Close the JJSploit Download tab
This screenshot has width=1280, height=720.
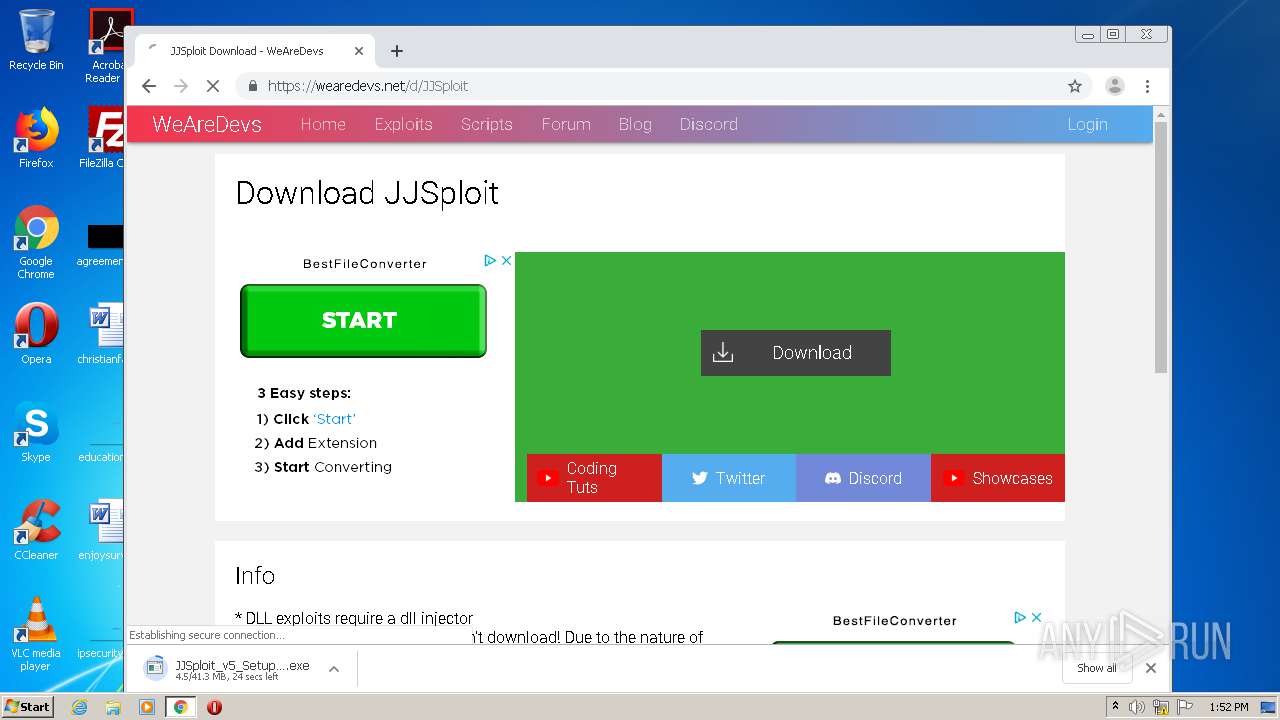click(x=359, y=51)
